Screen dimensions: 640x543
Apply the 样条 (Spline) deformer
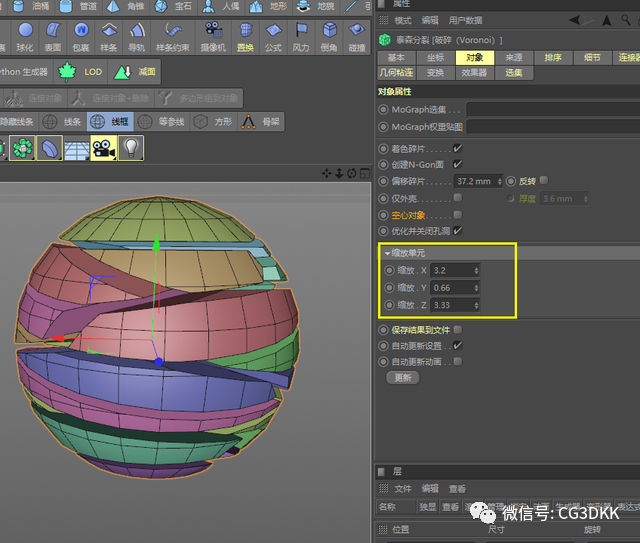click(109, 37)
